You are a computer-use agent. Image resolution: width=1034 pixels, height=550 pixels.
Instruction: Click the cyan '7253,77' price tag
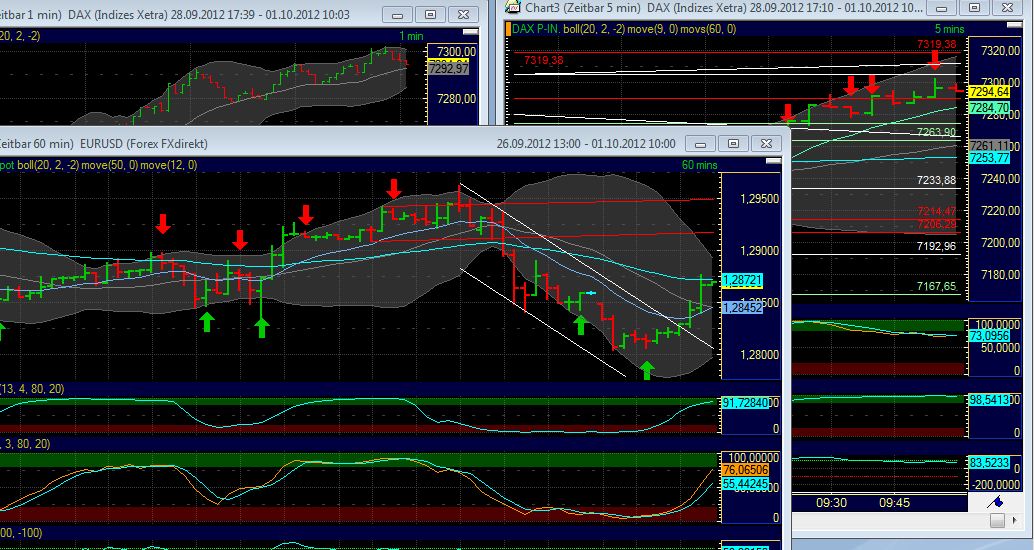[x=989, y=158]
